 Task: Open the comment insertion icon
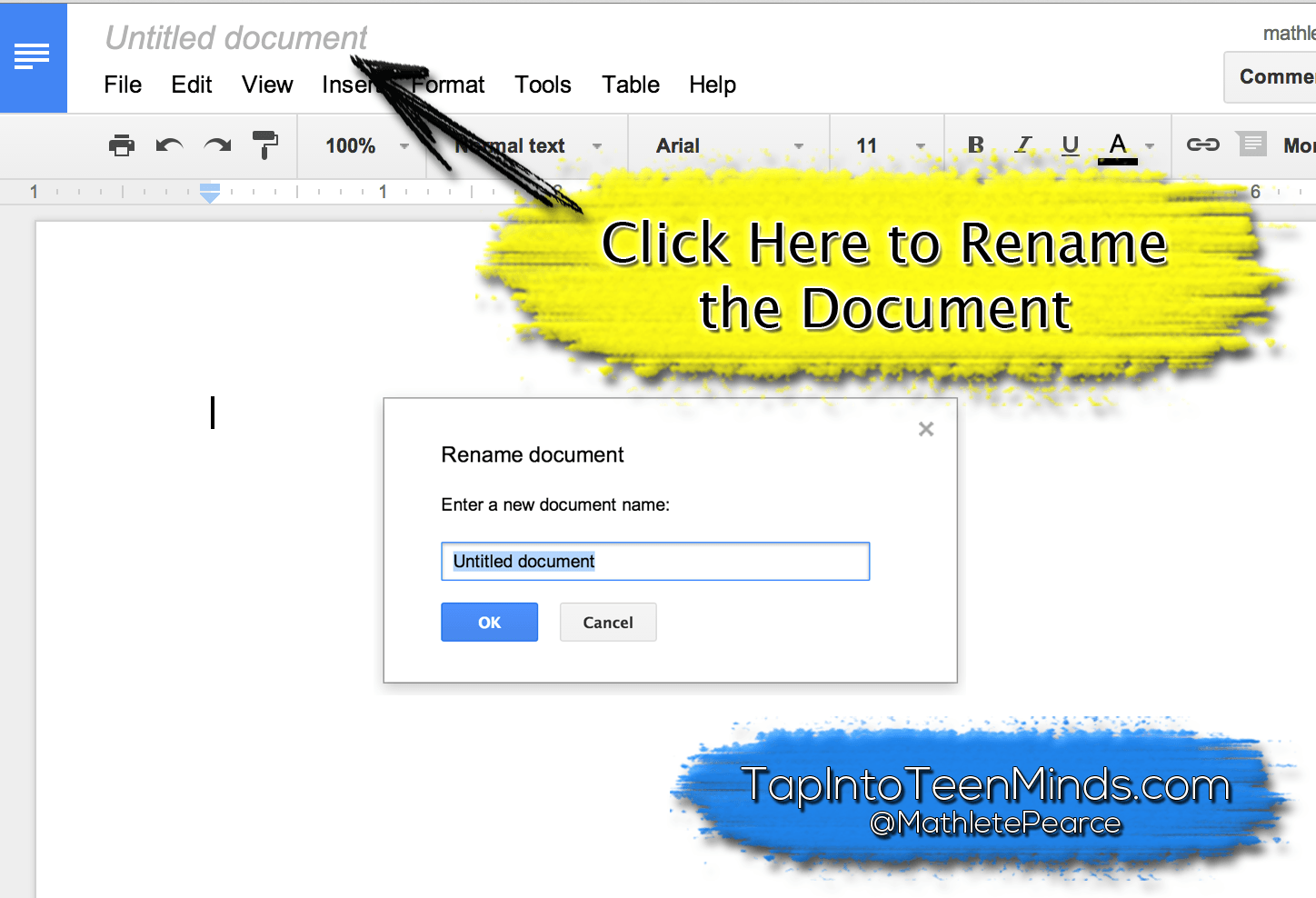[1251, 144]
